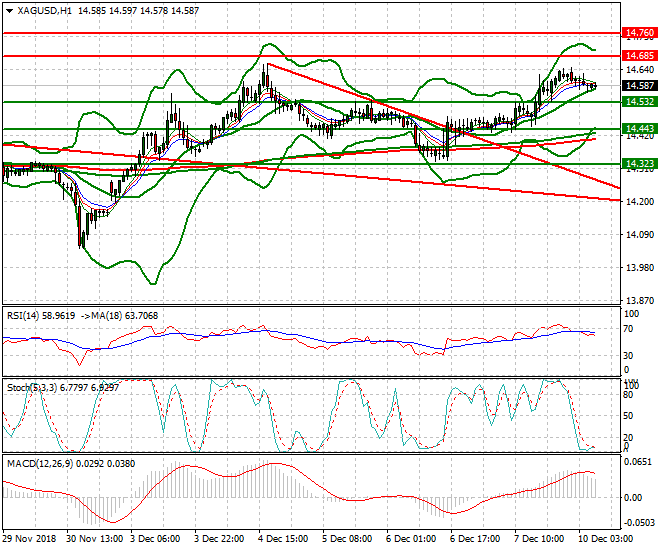This screenshot has width=660, height=550.
Task: Click the 14.587 current price label
Action: 639,86
